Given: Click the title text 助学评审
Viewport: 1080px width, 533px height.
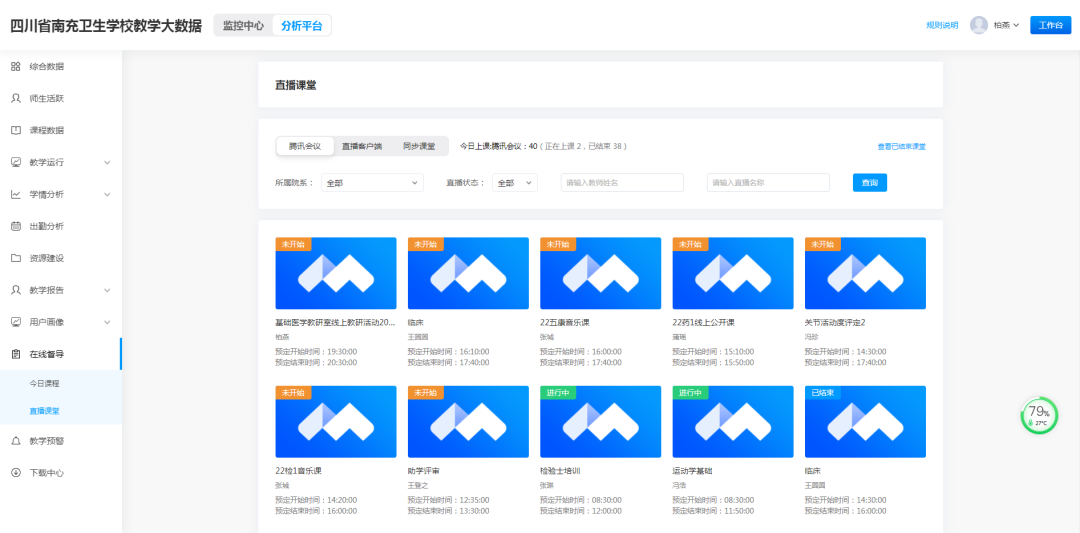Looking at the screenshot, I should point(424,471).
